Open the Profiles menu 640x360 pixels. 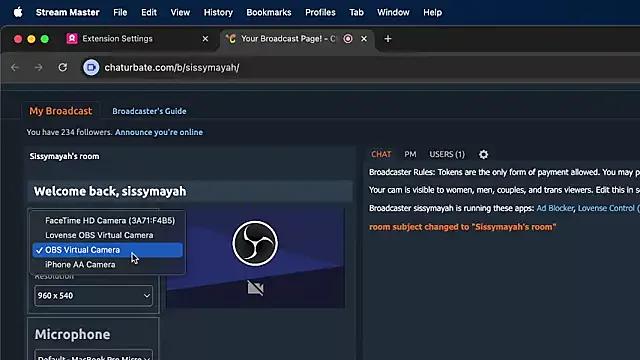tap(320, 12)
